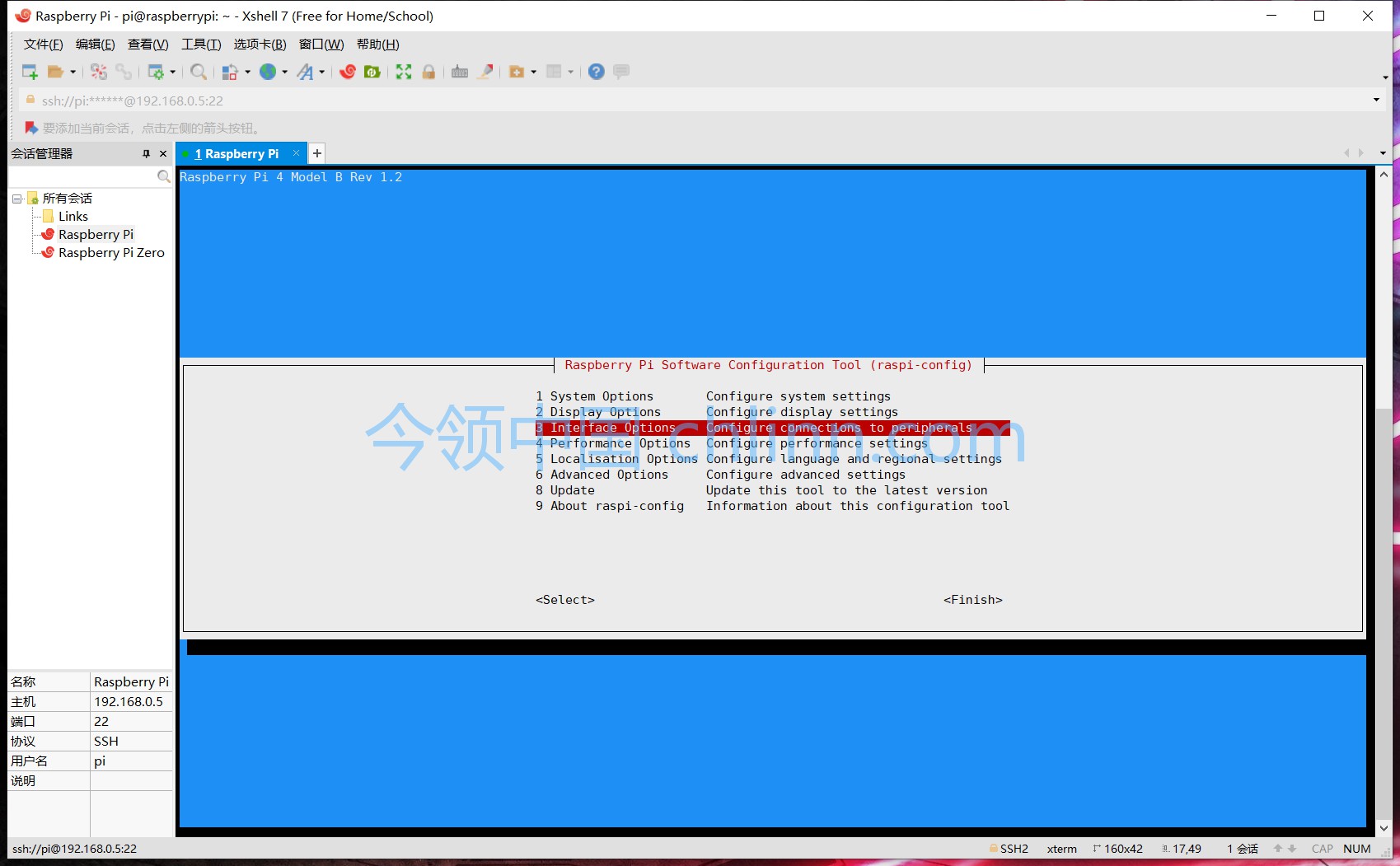This screenshot has height=866, width=1400.
Task: Open the 窗口(W) menu
Action: 321,44
